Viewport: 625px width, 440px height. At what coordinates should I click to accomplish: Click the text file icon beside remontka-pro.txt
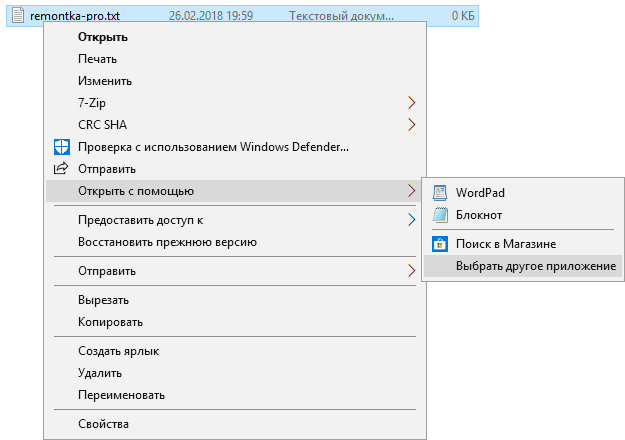[18, 16]
